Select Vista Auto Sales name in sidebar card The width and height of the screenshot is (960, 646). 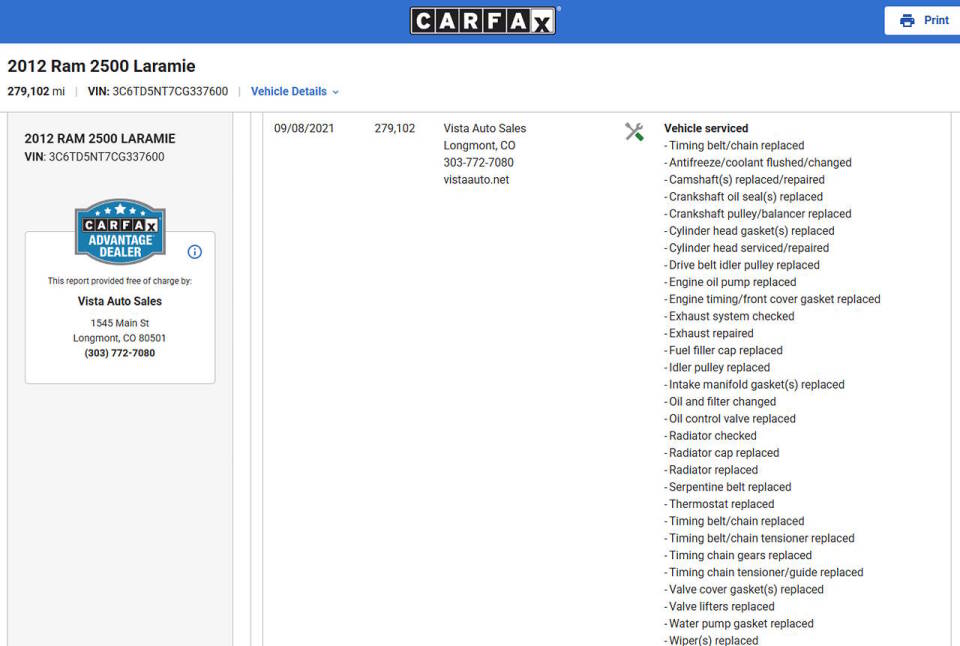(119, 301)
